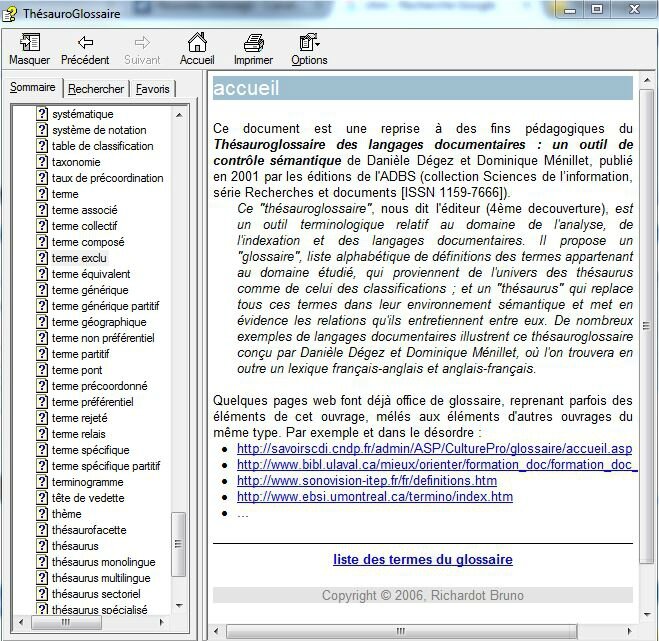The width and height of the screenshot is (659, 641).
Task: Open the Options toolbar icon
Action: pos(309,42)
